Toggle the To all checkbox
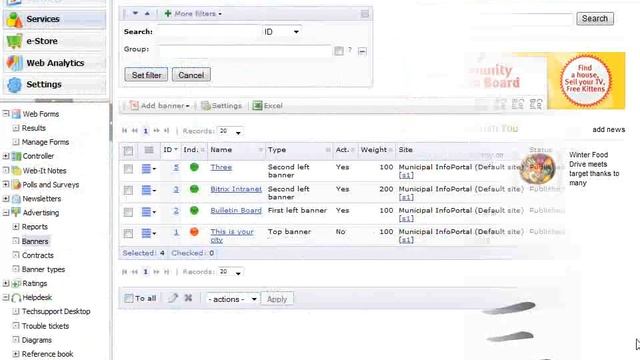This screenshot has width=640, height=360. [x=129, y=299]
